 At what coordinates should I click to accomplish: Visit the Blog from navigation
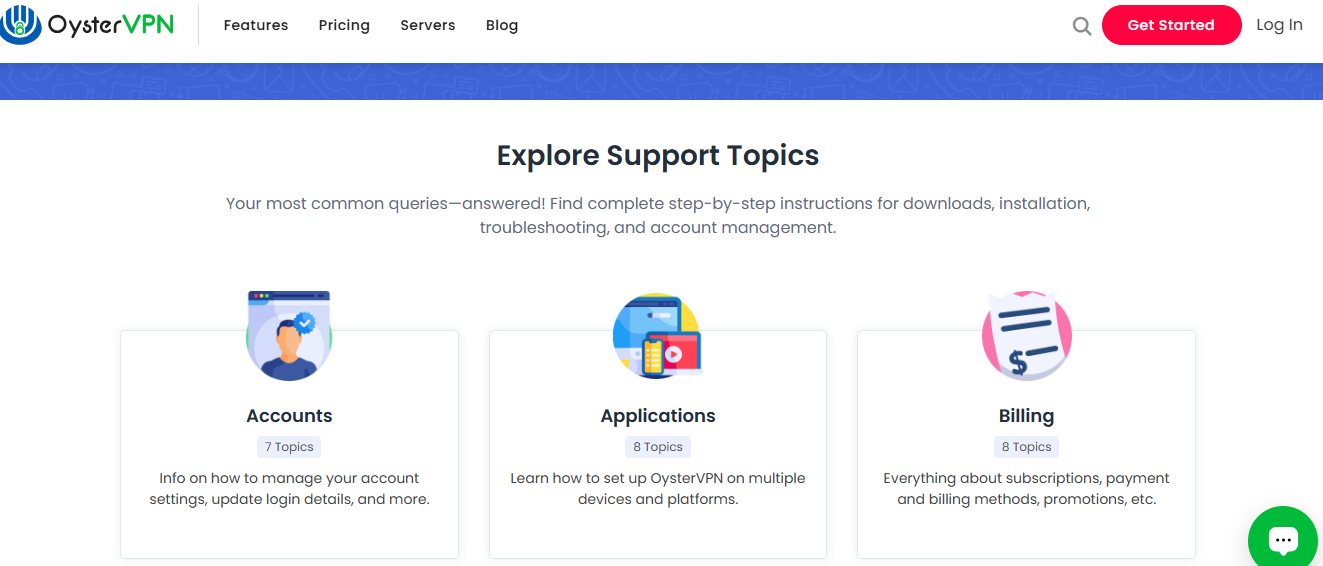pos(502,25)
